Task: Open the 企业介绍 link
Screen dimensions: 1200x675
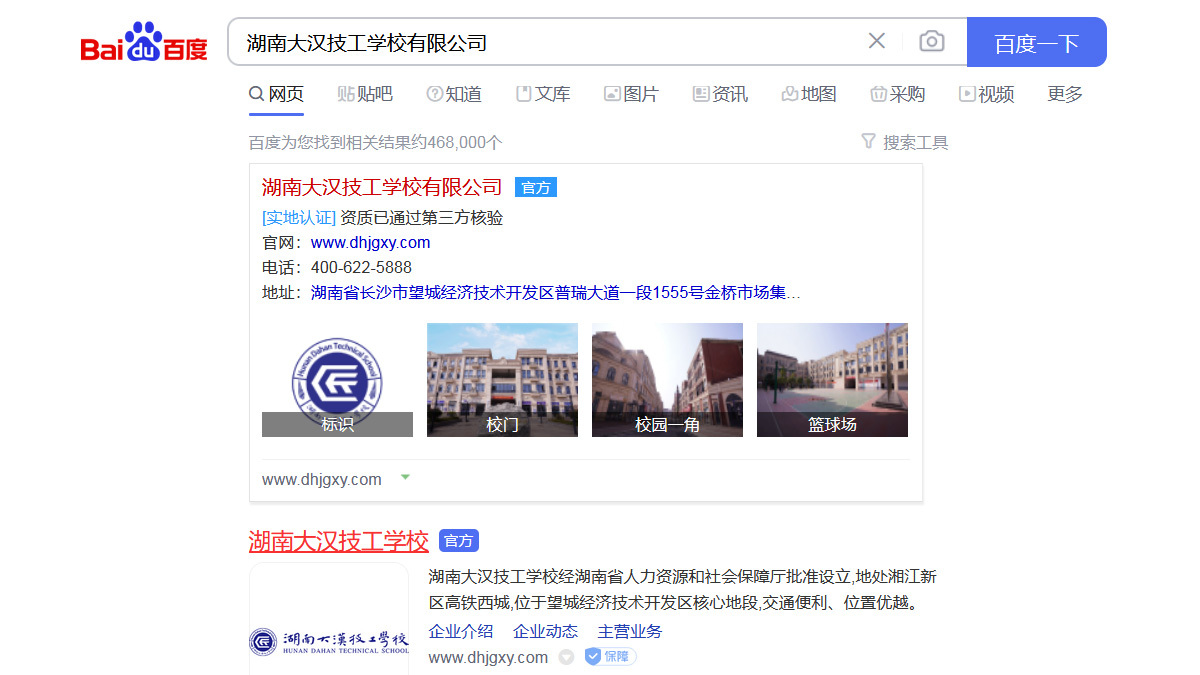Action: coord(461,631)
